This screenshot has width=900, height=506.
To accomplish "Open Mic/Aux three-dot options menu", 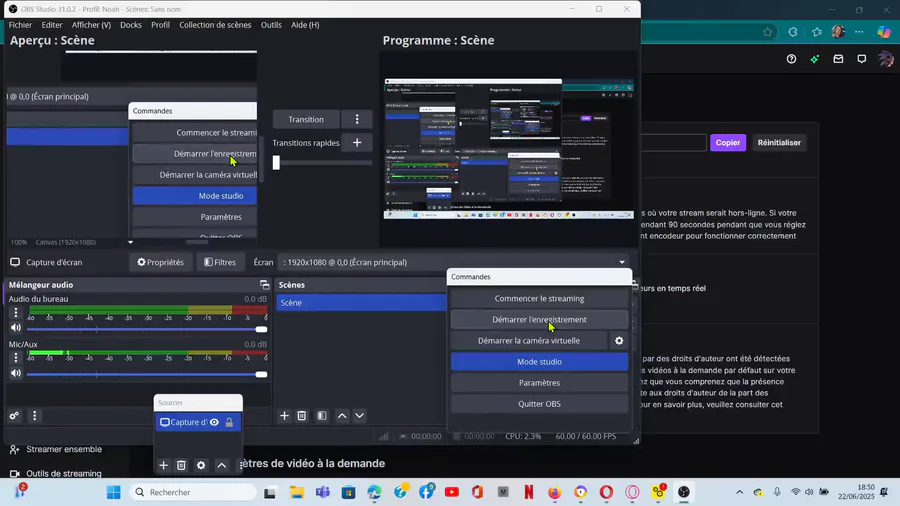I will pos(15,357).
